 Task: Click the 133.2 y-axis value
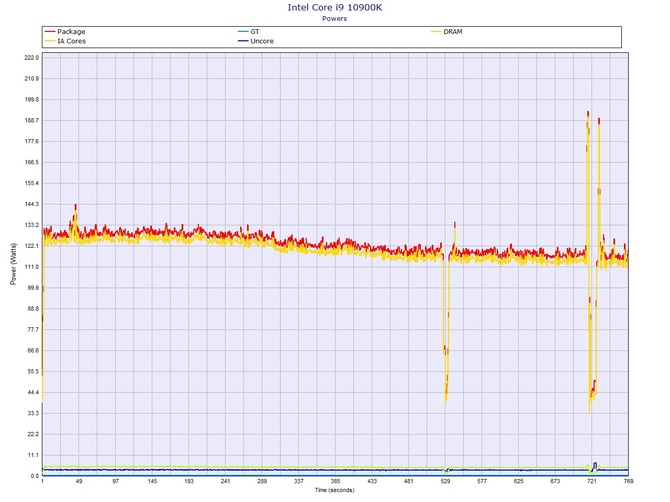[x=32, y=225]
